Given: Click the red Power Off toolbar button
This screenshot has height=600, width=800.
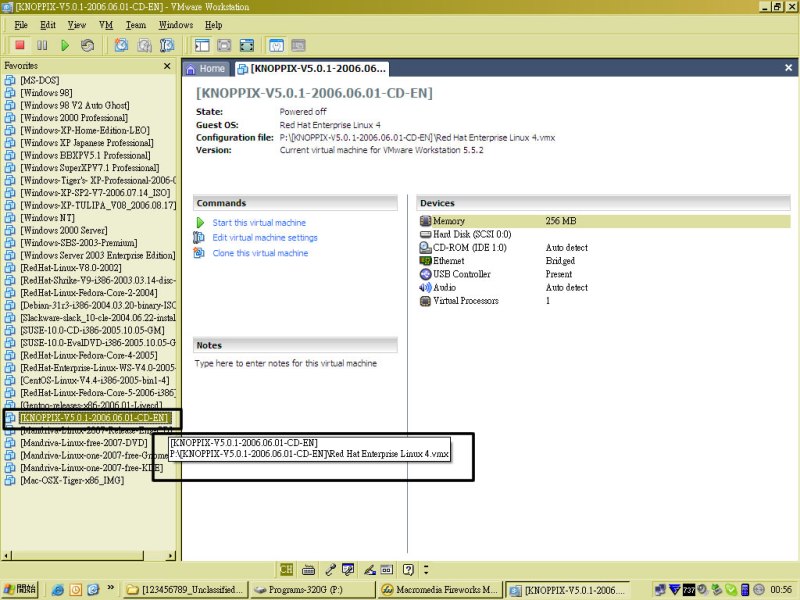Looking at the screenshot, I should (x=20, y=45).
